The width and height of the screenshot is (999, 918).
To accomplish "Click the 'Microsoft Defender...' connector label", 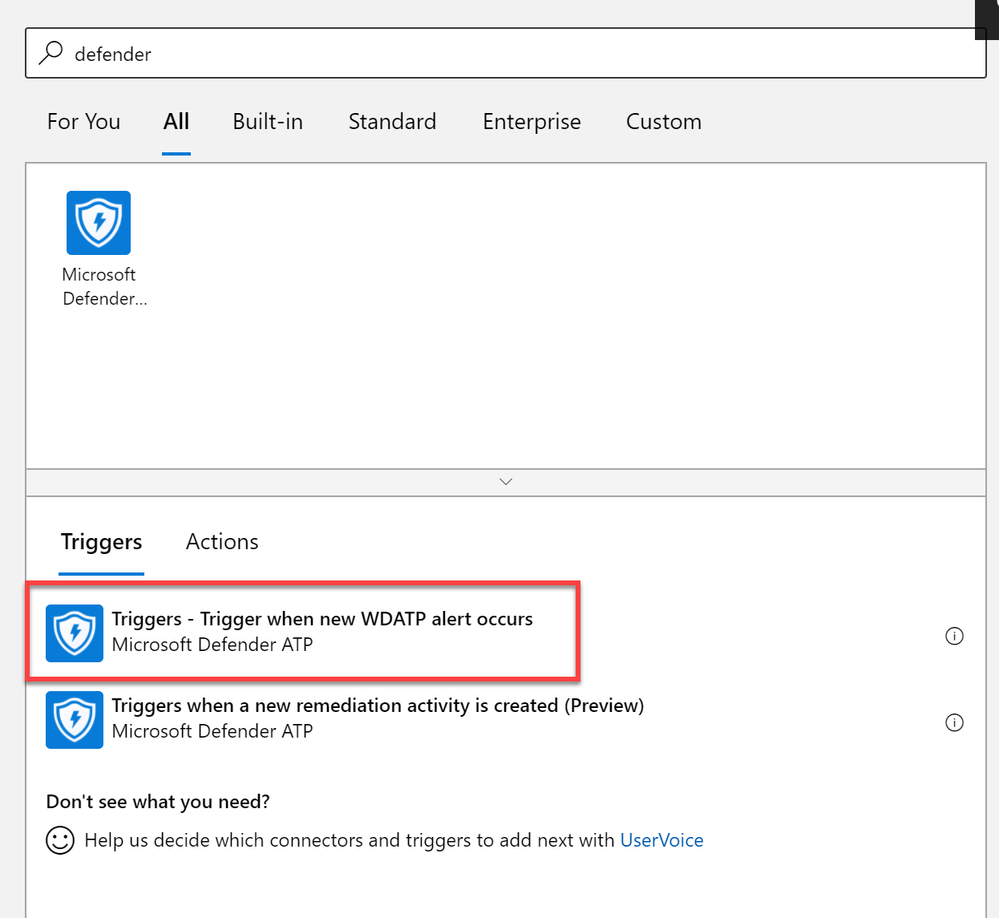I will [103, 287].
